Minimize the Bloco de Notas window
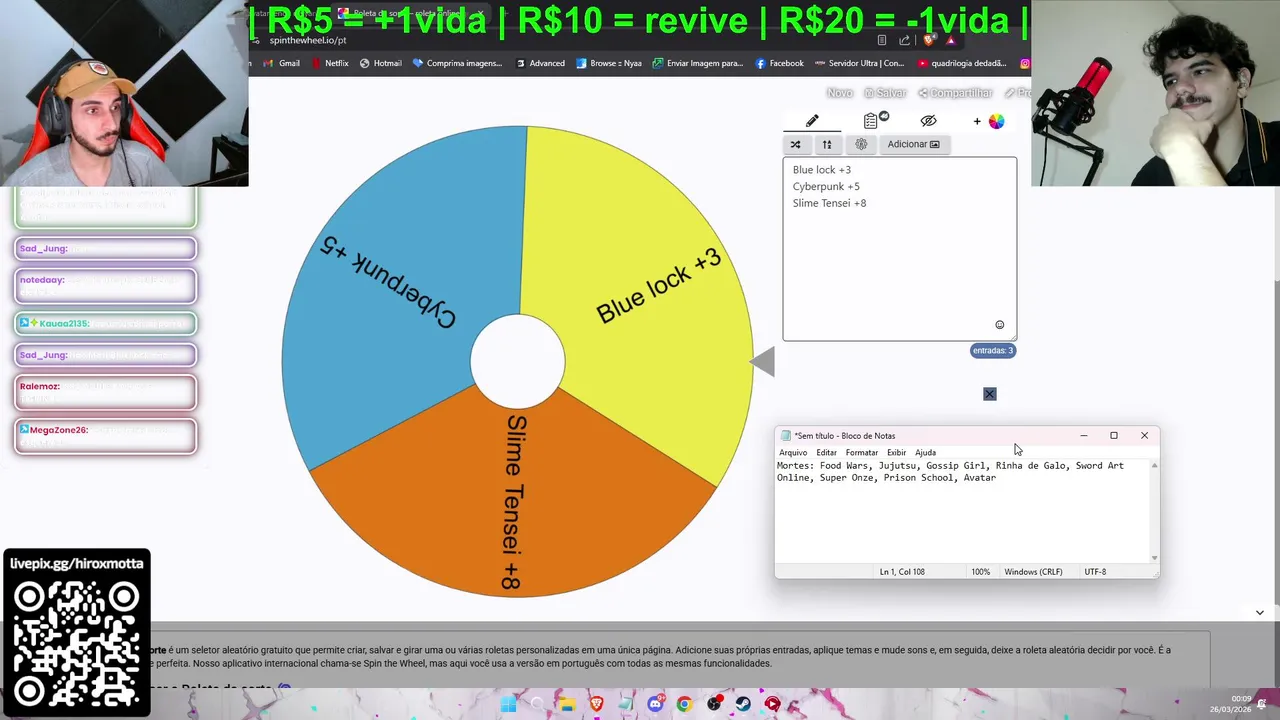Viewport: 1280px width, 720px height. pyautogui.click(x=1083, y=436)
